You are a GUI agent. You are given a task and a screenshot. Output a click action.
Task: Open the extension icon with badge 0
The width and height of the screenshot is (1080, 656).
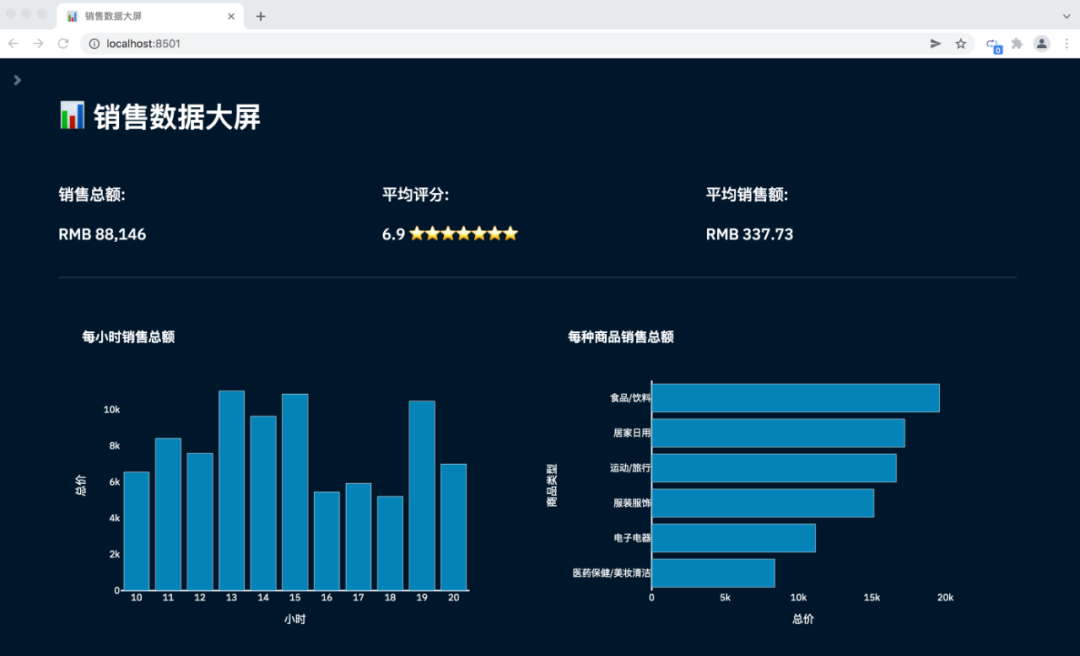pos(993,45)
